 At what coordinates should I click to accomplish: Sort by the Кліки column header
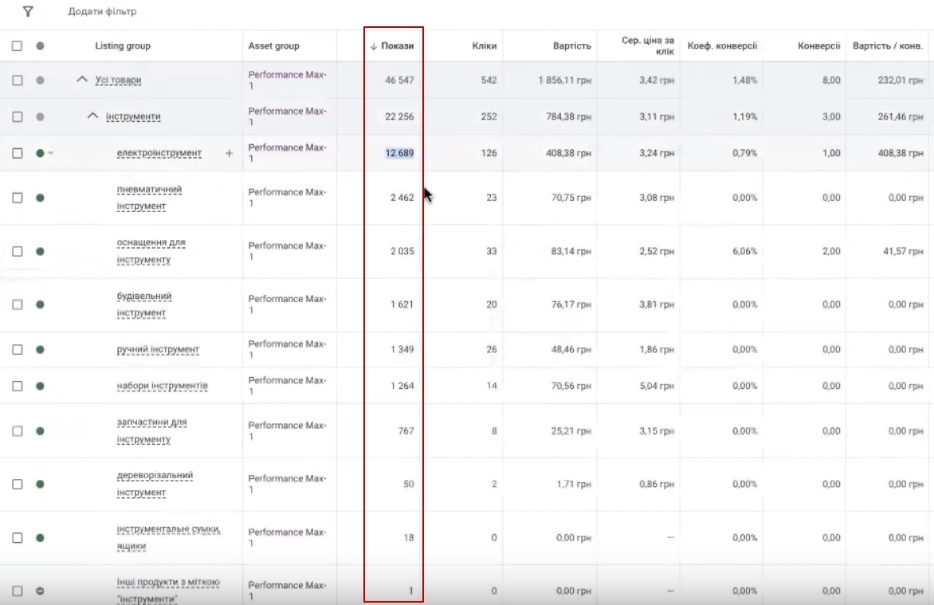point(484,46)
